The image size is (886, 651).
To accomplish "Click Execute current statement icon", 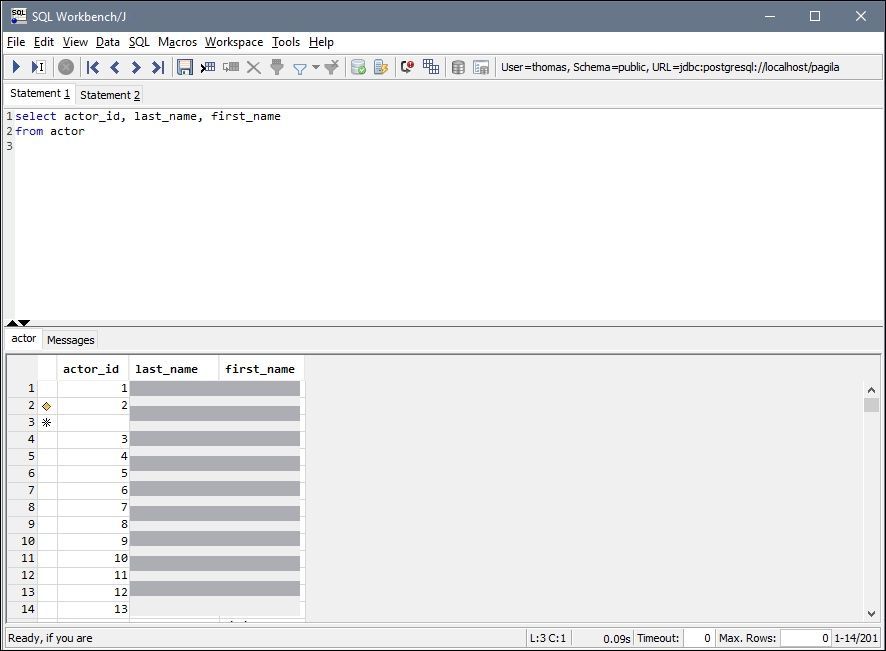I will 38,67.
